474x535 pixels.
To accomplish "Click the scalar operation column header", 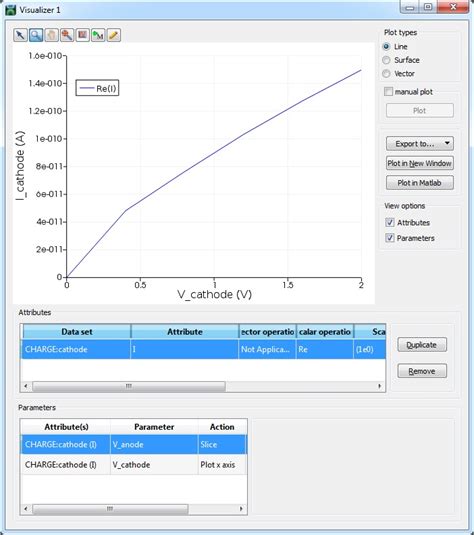I will [x=325, y=332].
